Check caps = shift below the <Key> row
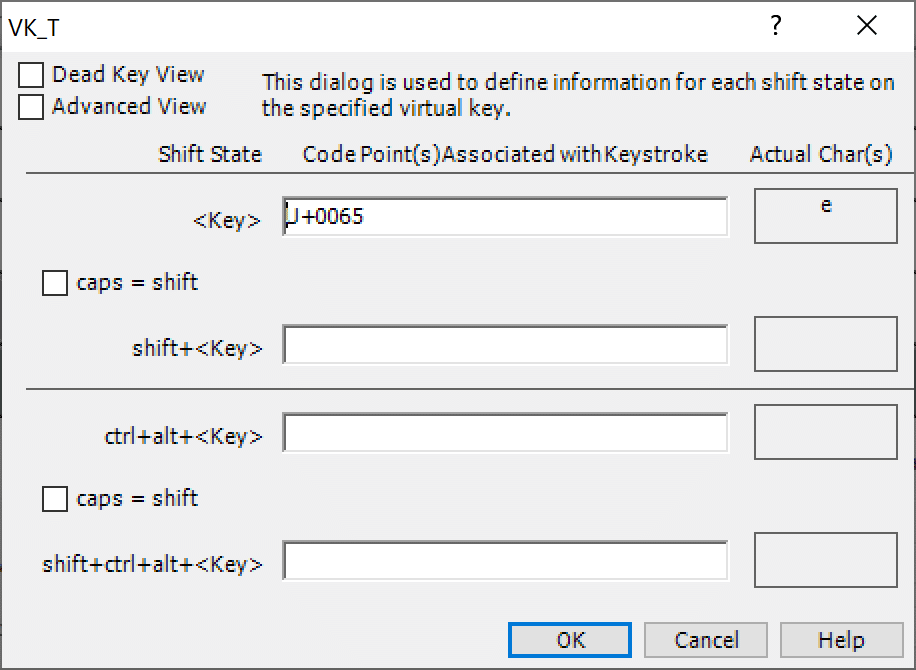Screen dimensions: 916x670 coord(56,283)
